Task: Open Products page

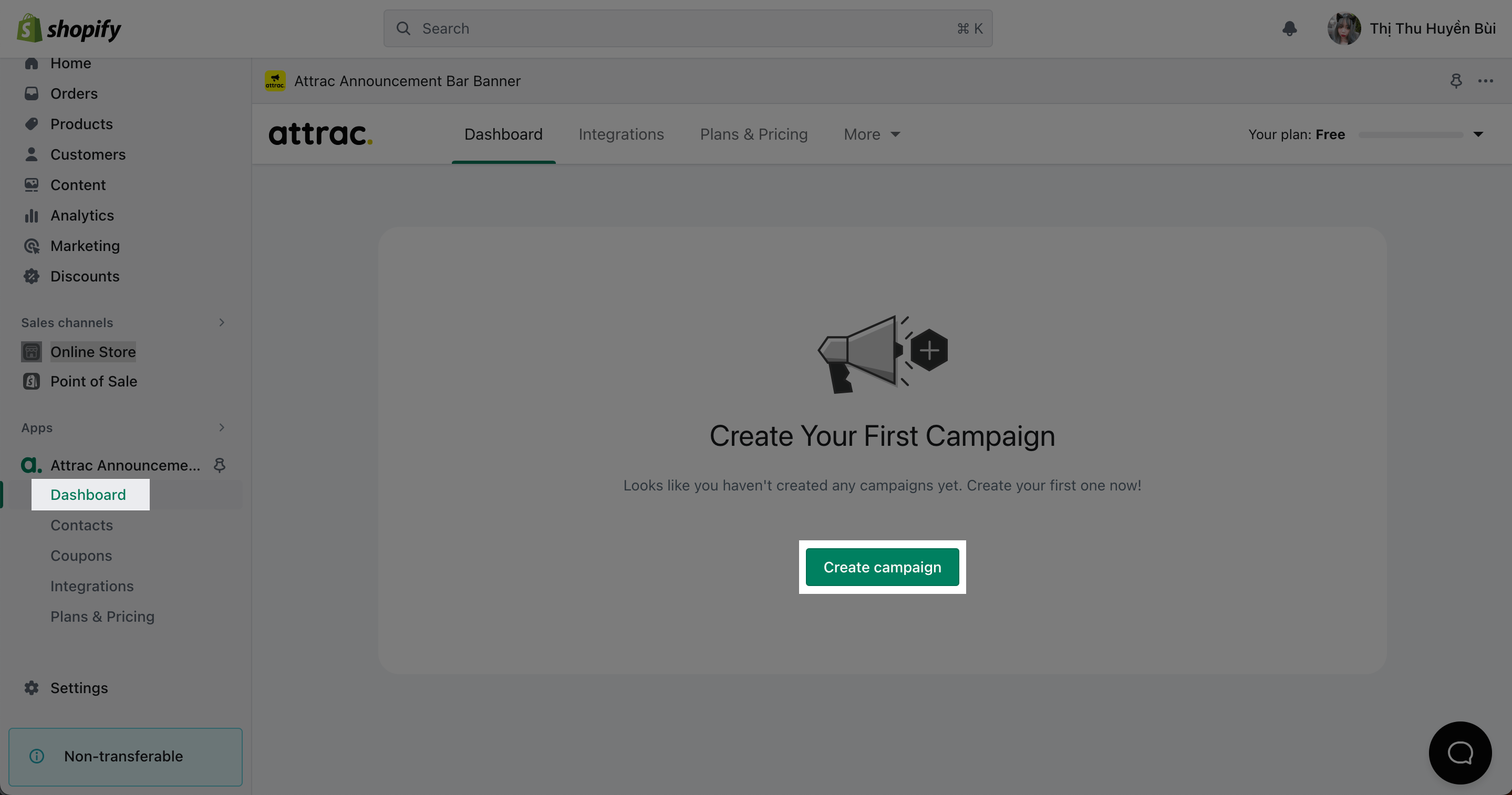Action: (x=81, y=124)
